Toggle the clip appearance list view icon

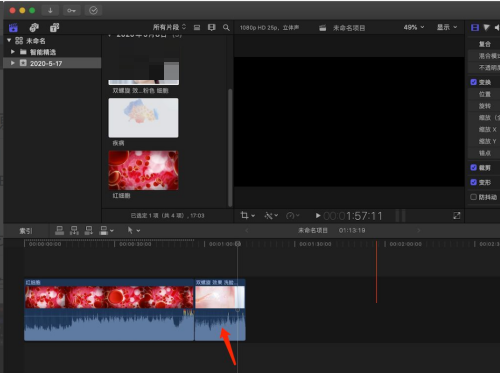click(197, 27)
